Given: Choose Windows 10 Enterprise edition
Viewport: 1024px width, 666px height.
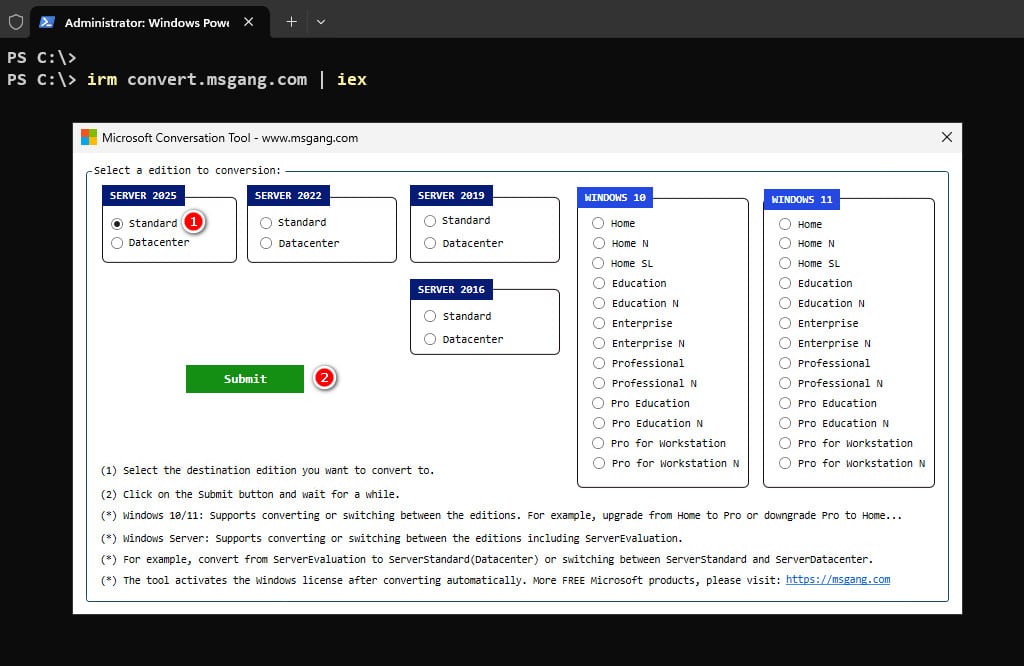Looking at the screenshot, I should [x=599, y=323].
